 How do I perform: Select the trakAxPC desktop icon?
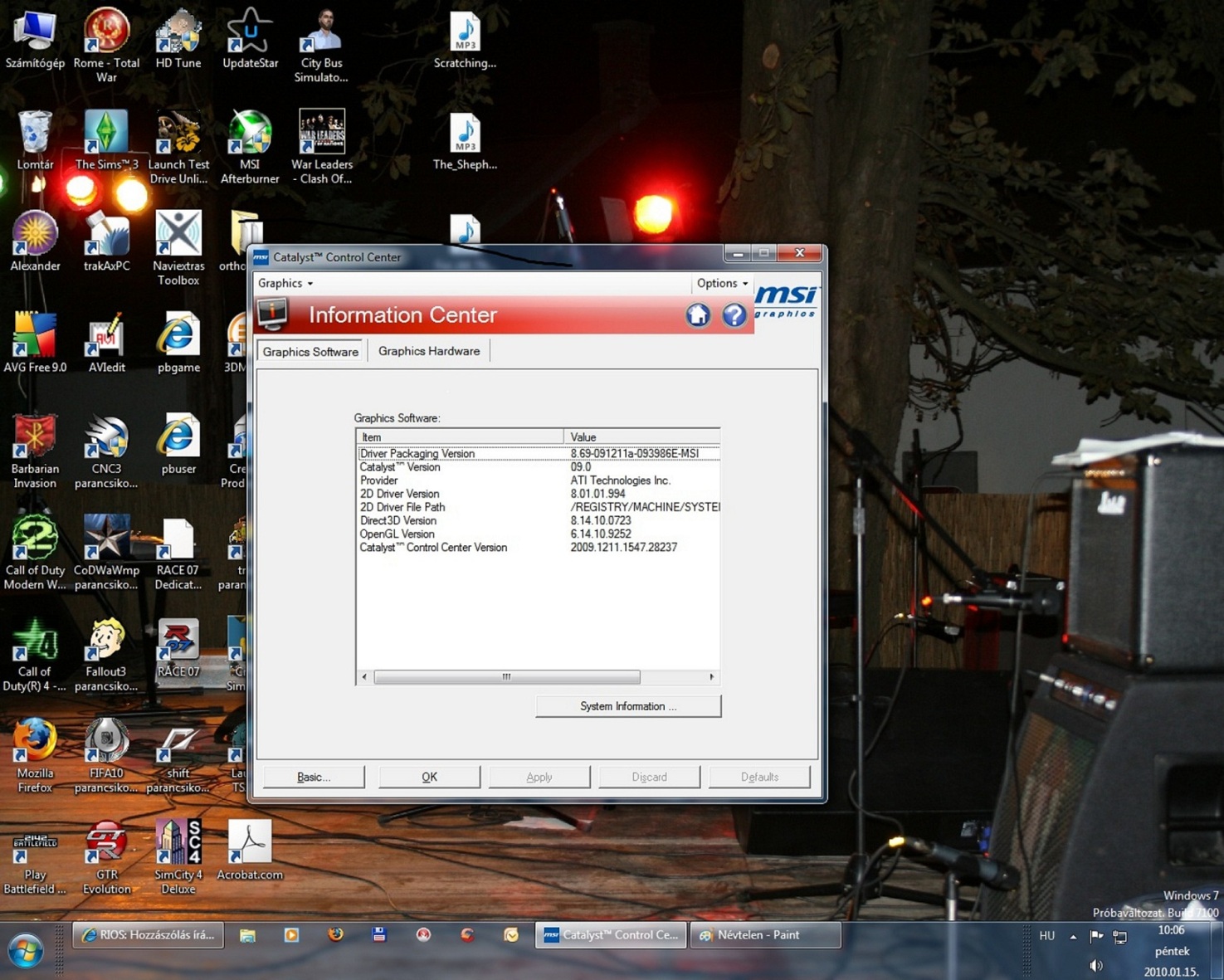[106, 242]
